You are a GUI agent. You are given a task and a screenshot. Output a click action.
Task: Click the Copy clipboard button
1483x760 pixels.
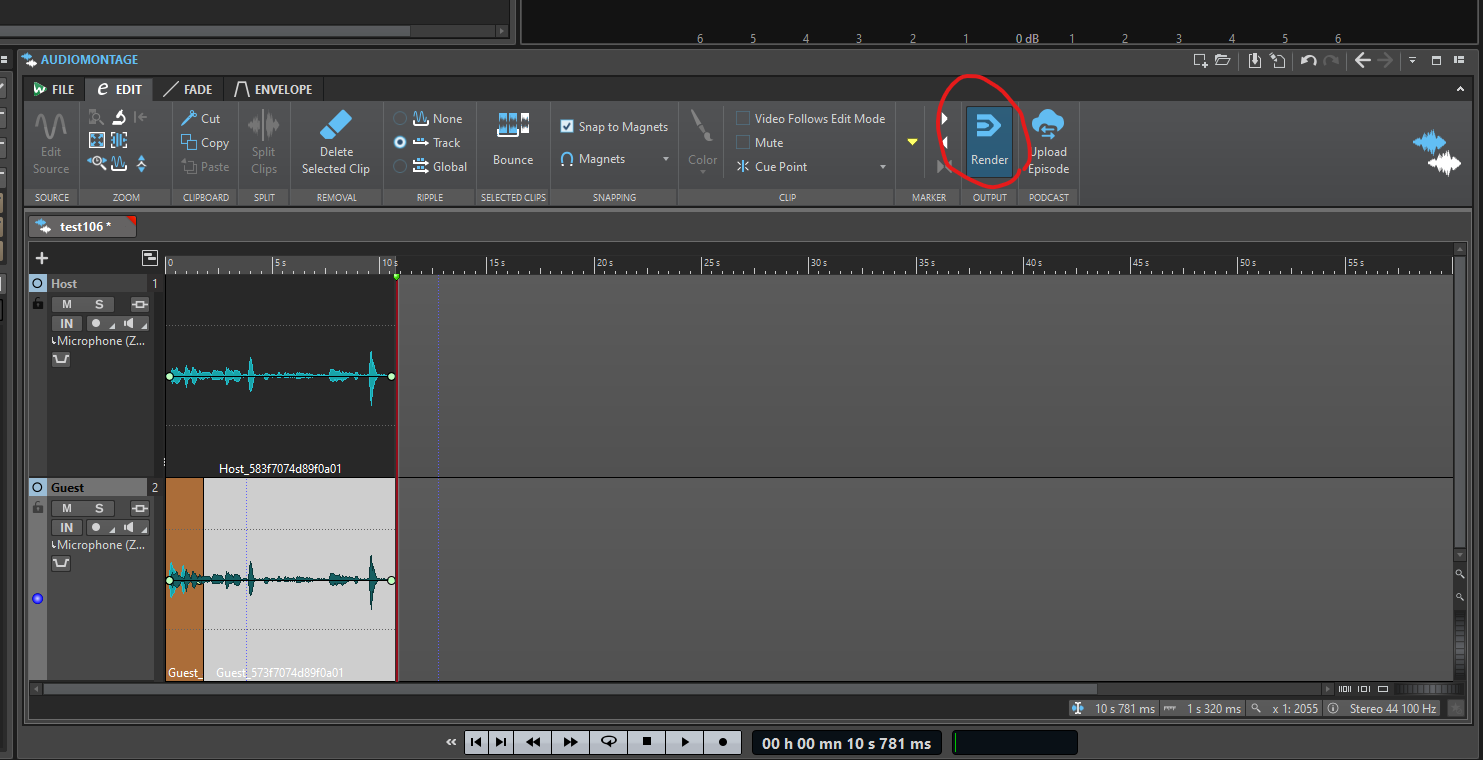205,143
